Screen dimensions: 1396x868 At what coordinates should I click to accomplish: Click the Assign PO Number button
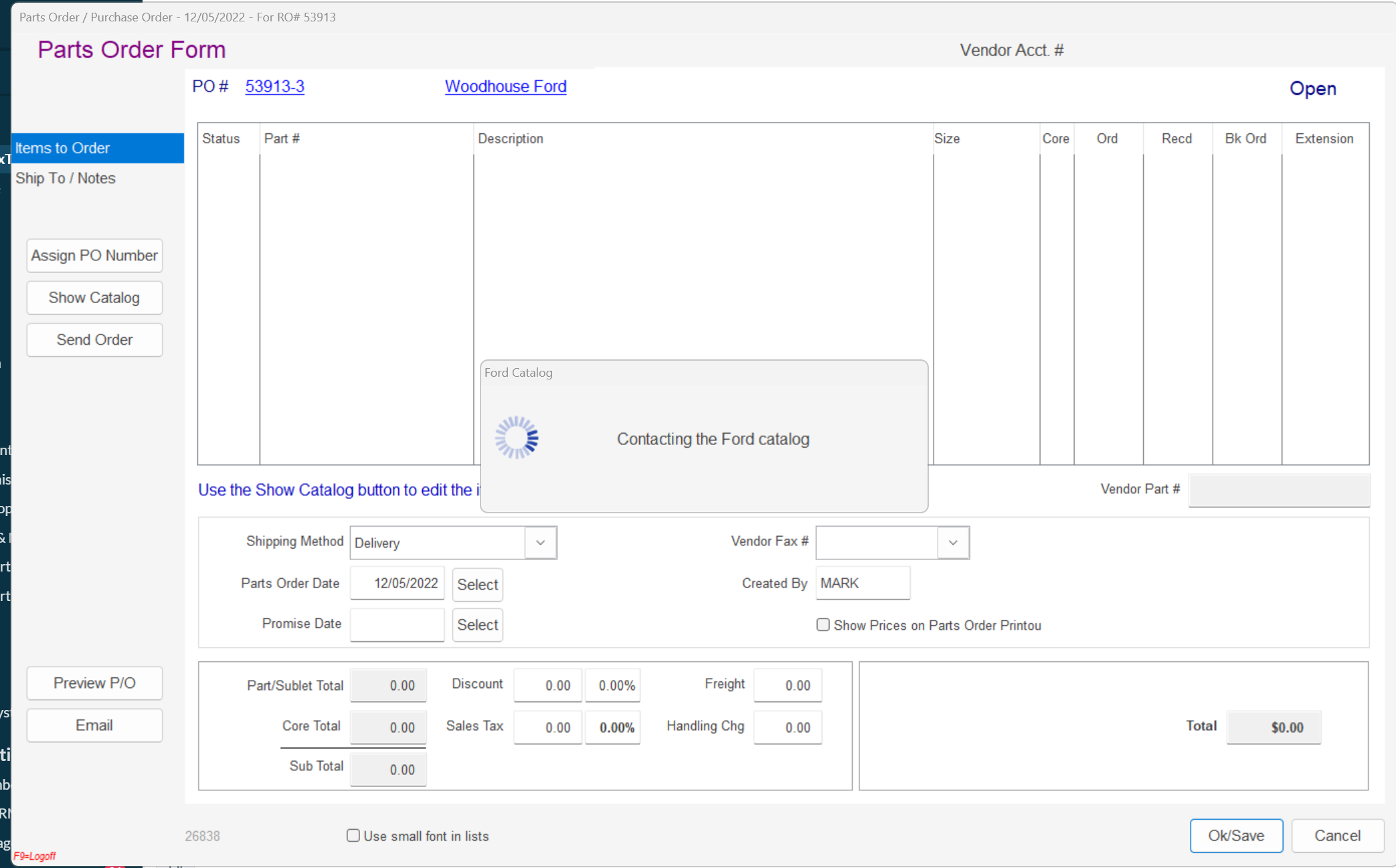click(x=94, y=256)
